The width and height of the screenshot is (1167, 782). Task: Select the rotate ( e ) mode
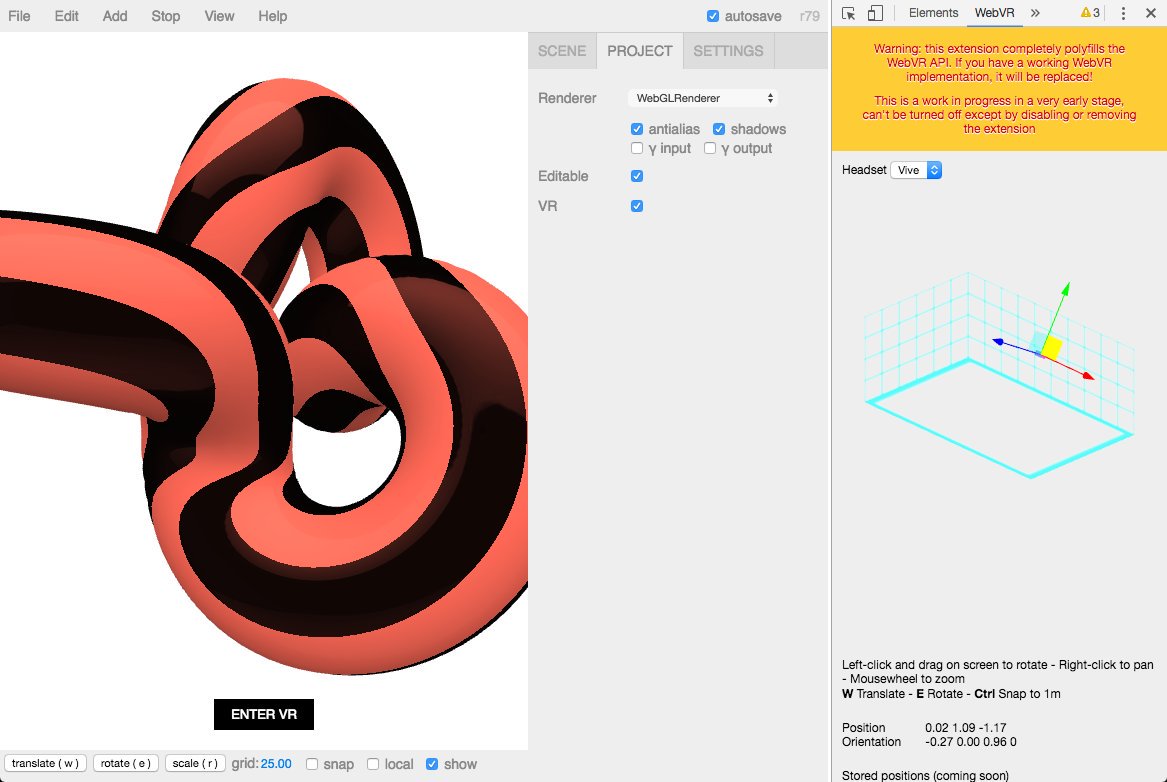click(x=125, y=763)
